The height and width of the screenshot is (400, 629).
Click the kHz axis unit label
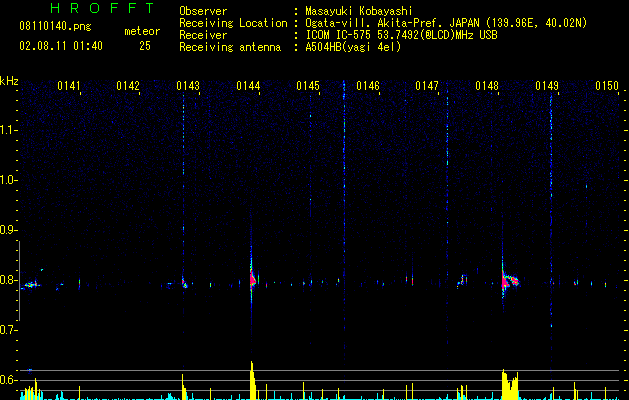[9, 81]
